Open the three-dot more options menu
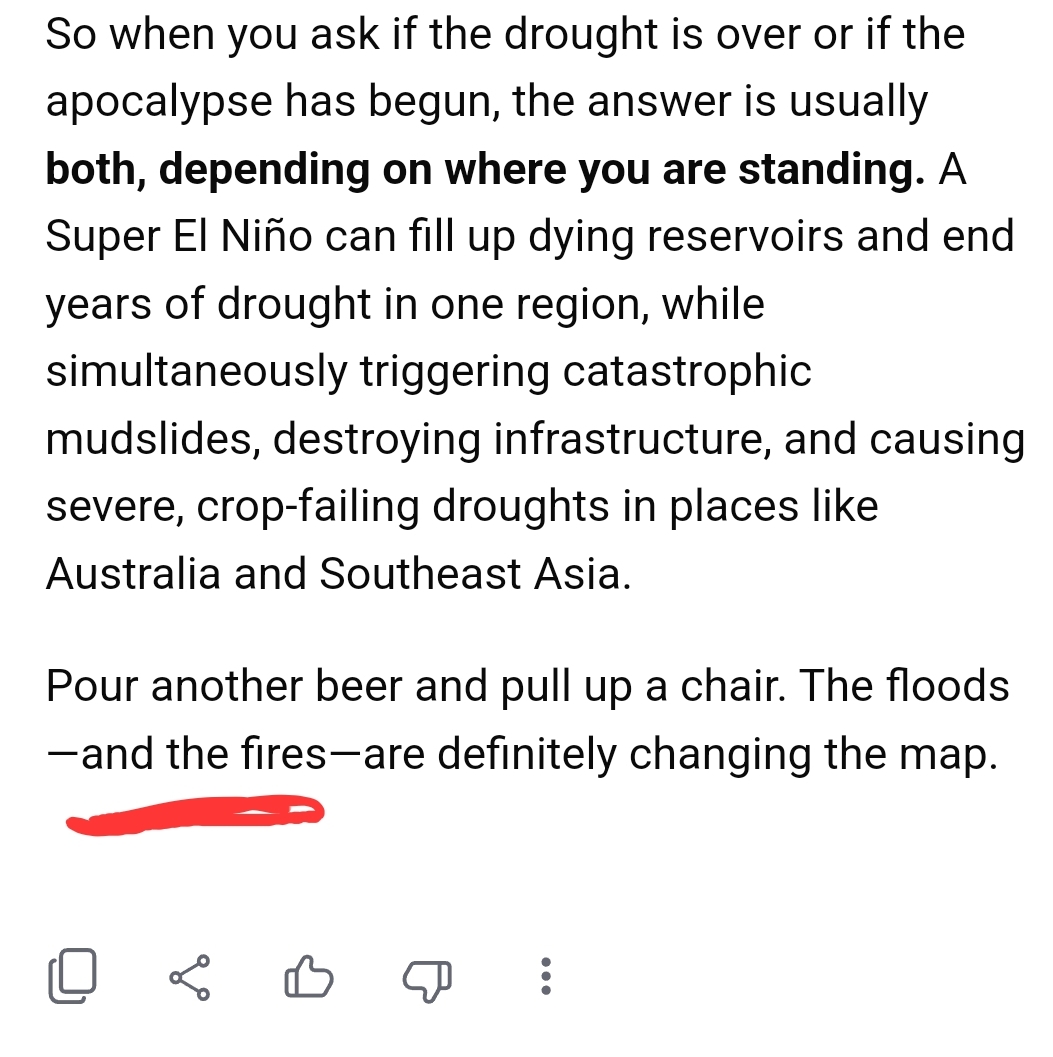 [x=546, y=976]
